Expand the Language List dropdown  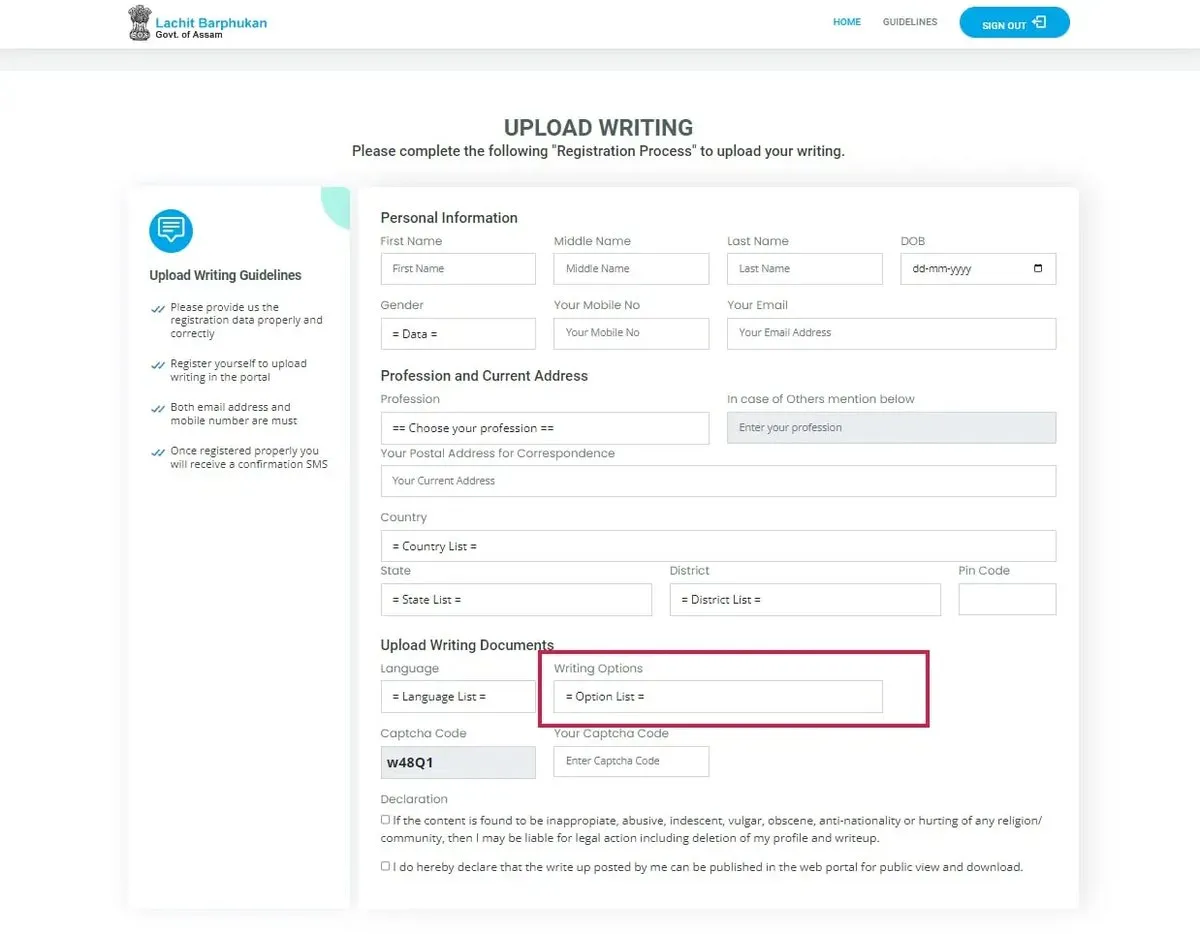[x=458, y=697]
